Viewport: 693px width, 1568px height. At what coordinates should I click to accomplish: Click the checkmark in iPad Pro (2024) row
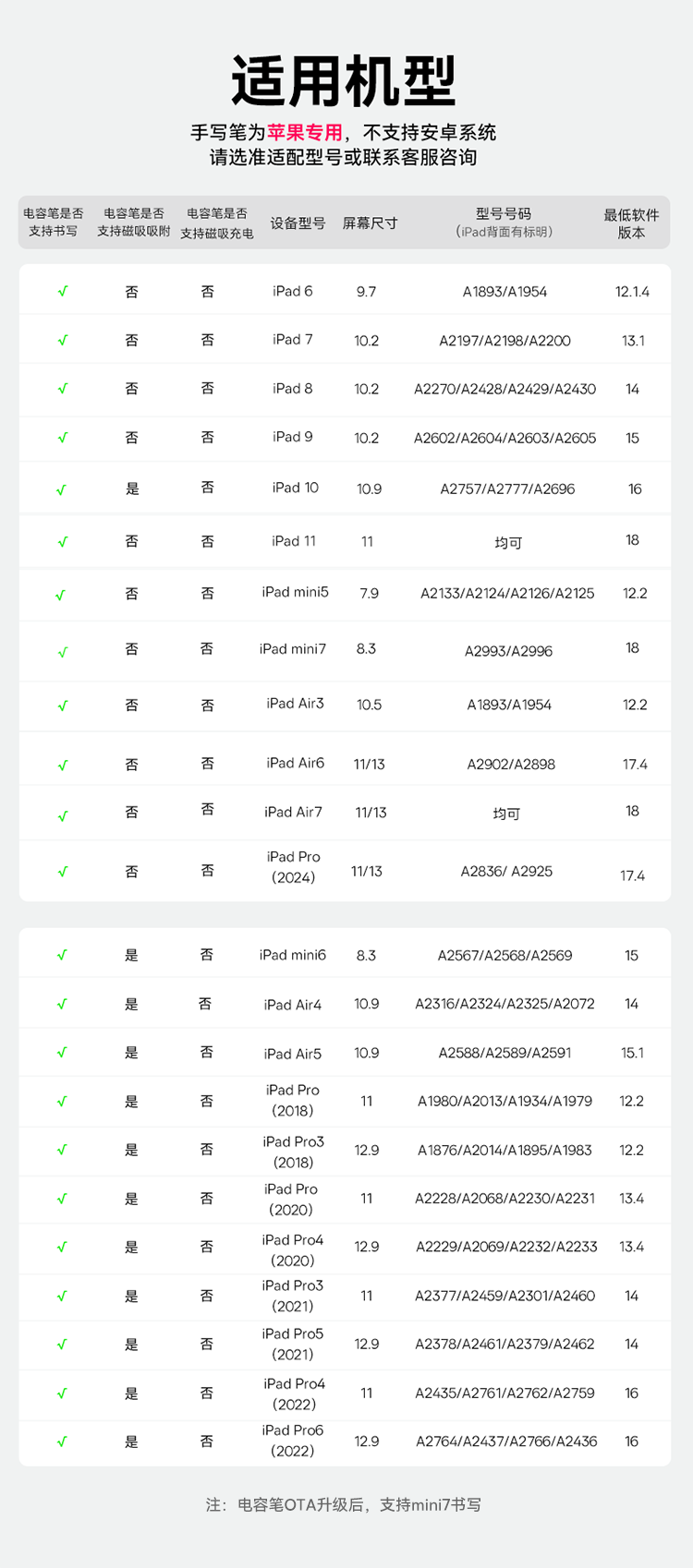63,871
